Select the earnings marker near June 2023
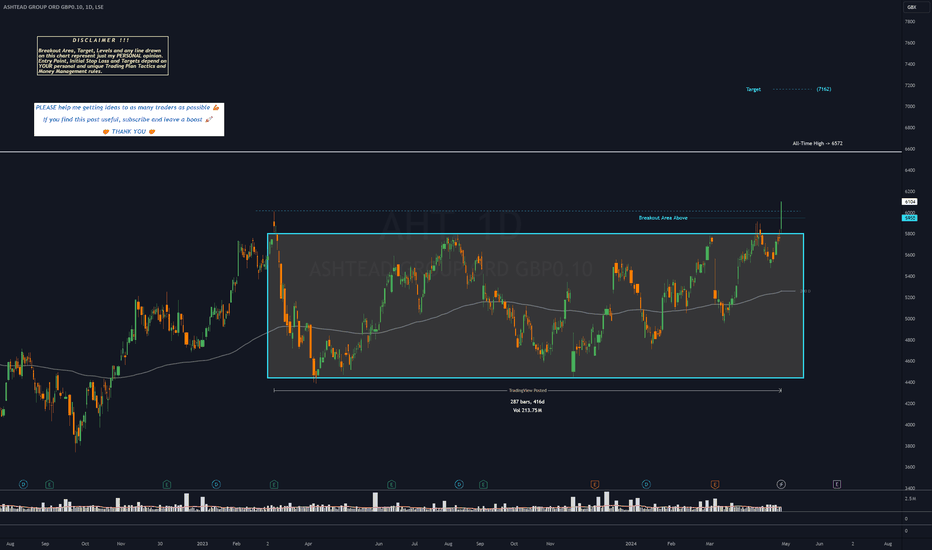Image resolution: width=932 pixels, height=550 pixels. point(391,485)
